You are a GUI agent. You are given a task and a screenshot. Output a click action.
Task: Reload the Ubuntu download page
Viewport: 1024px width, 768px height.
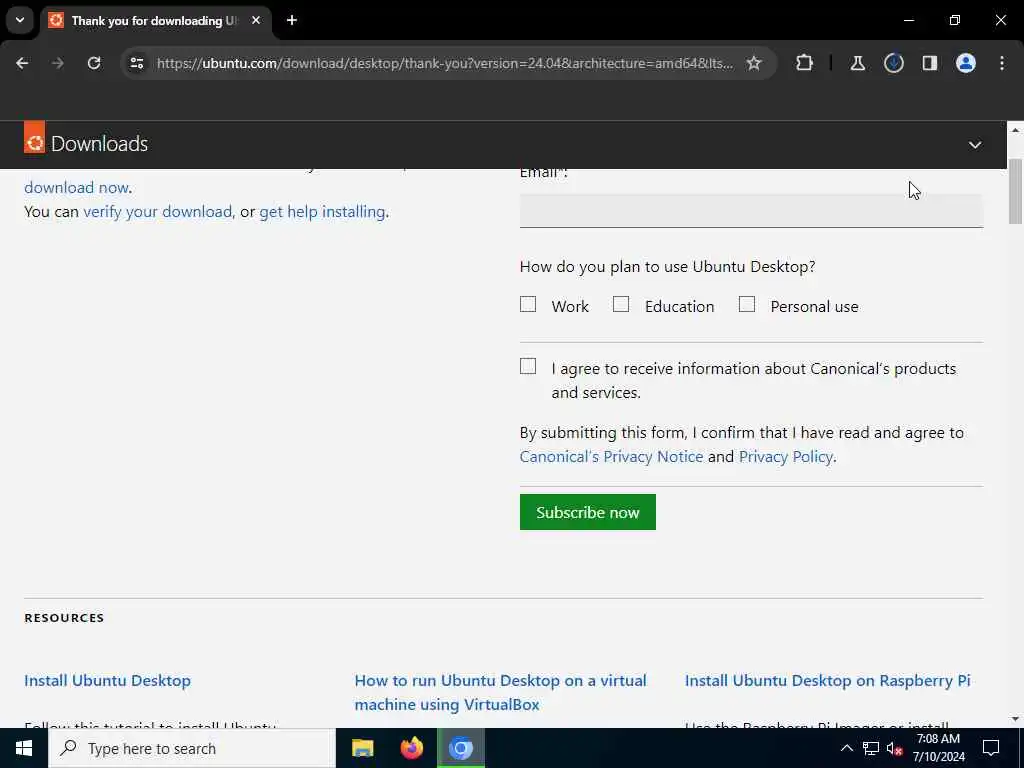click(94, 63)
